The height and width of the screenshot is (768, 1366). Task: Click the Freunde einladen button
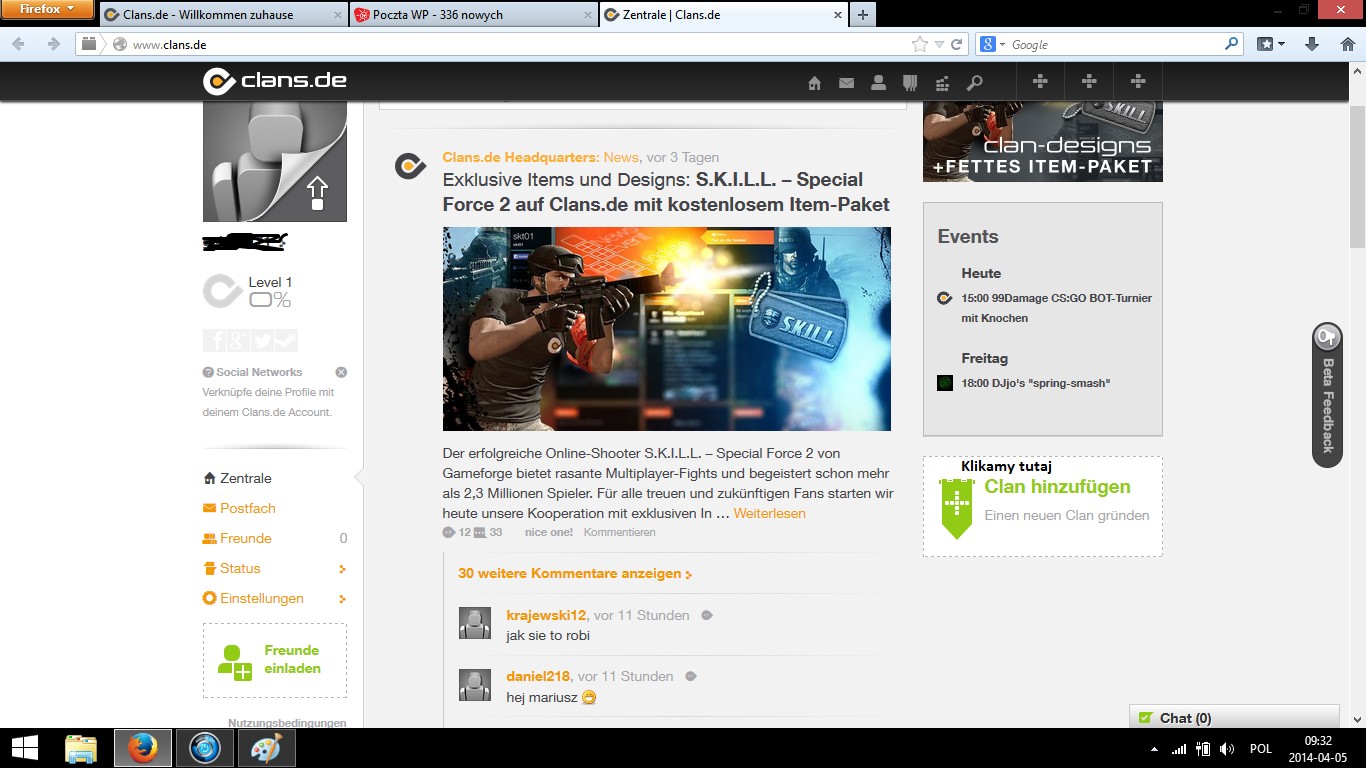click(275, 660)
